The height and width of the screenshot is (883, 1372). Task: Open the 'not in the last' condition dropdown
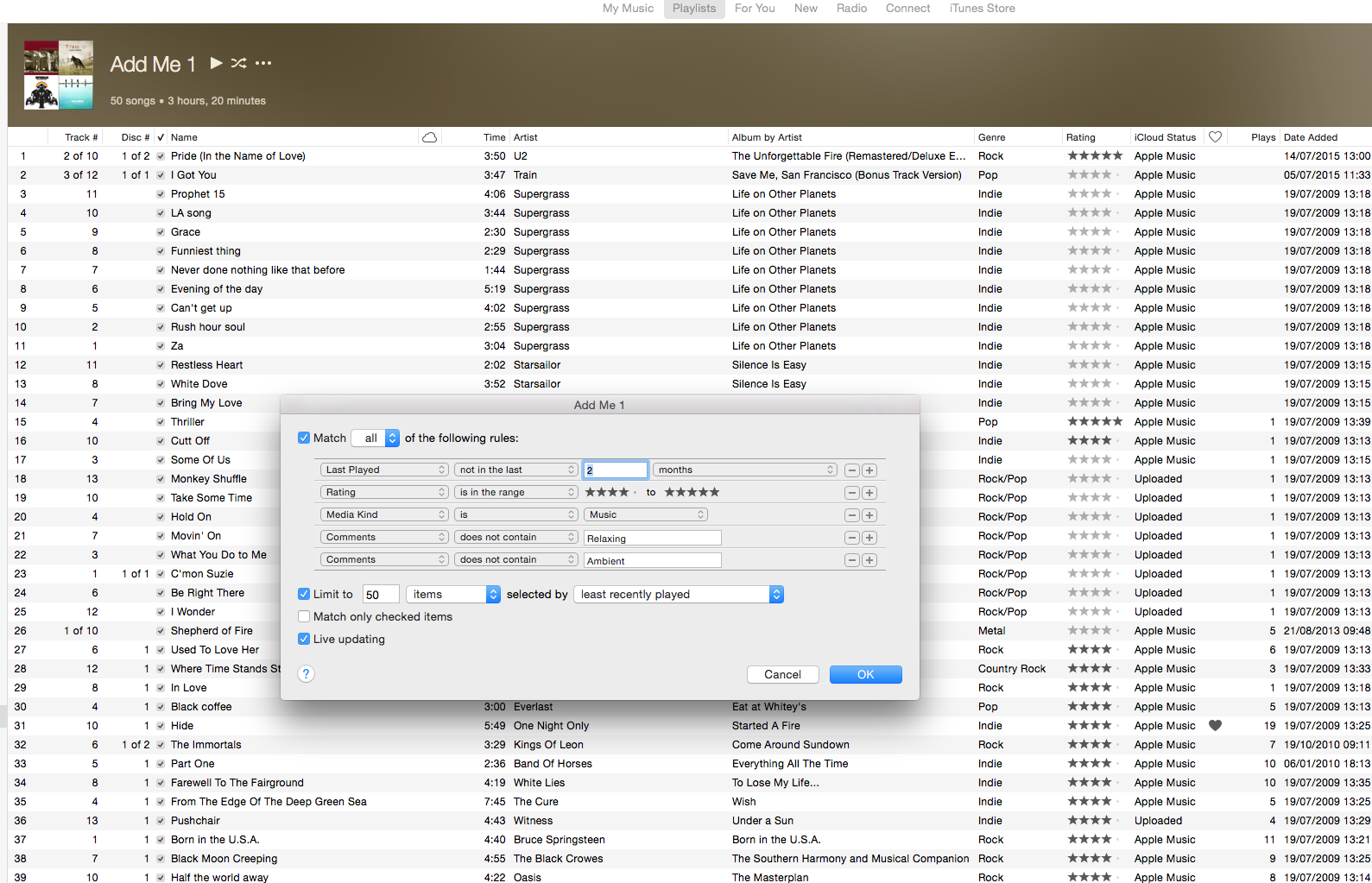pos(516,470)
